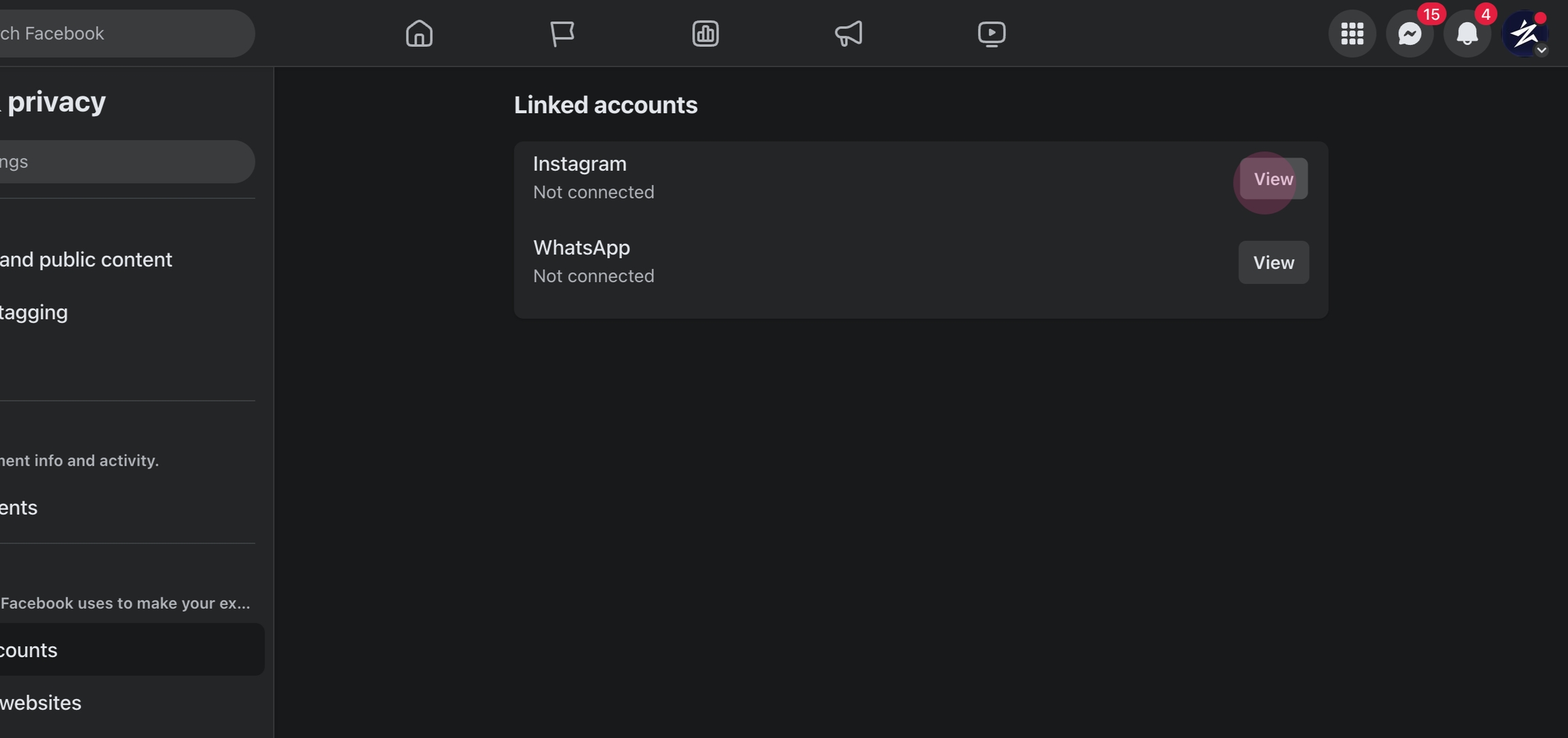
Task: View the WhatsApp linked account
Action: (x=1273, y=263)
